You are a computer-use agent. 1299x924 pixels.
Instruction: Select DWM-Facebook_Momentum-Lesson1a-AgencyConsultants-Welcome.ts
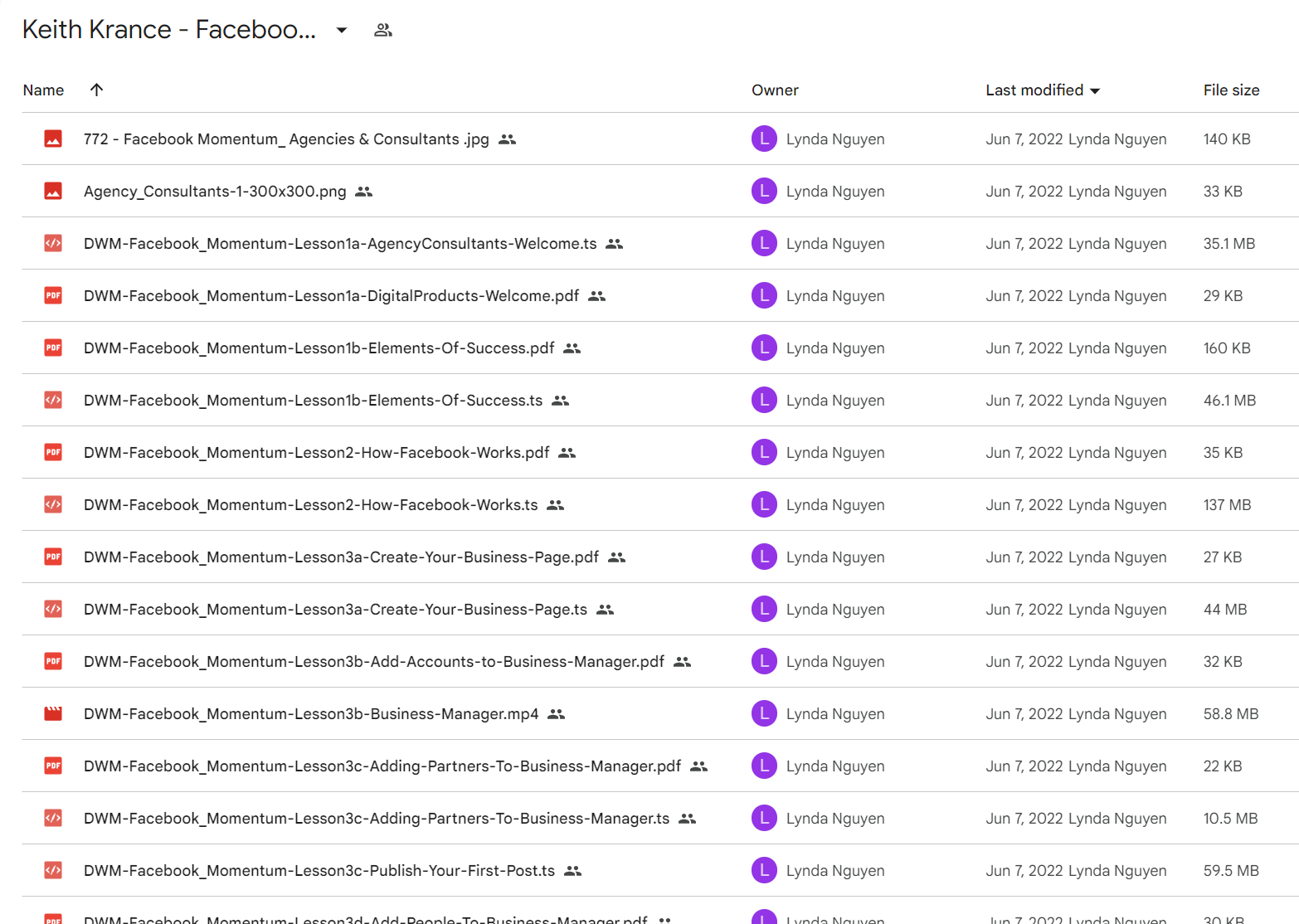tap(340, 243)
